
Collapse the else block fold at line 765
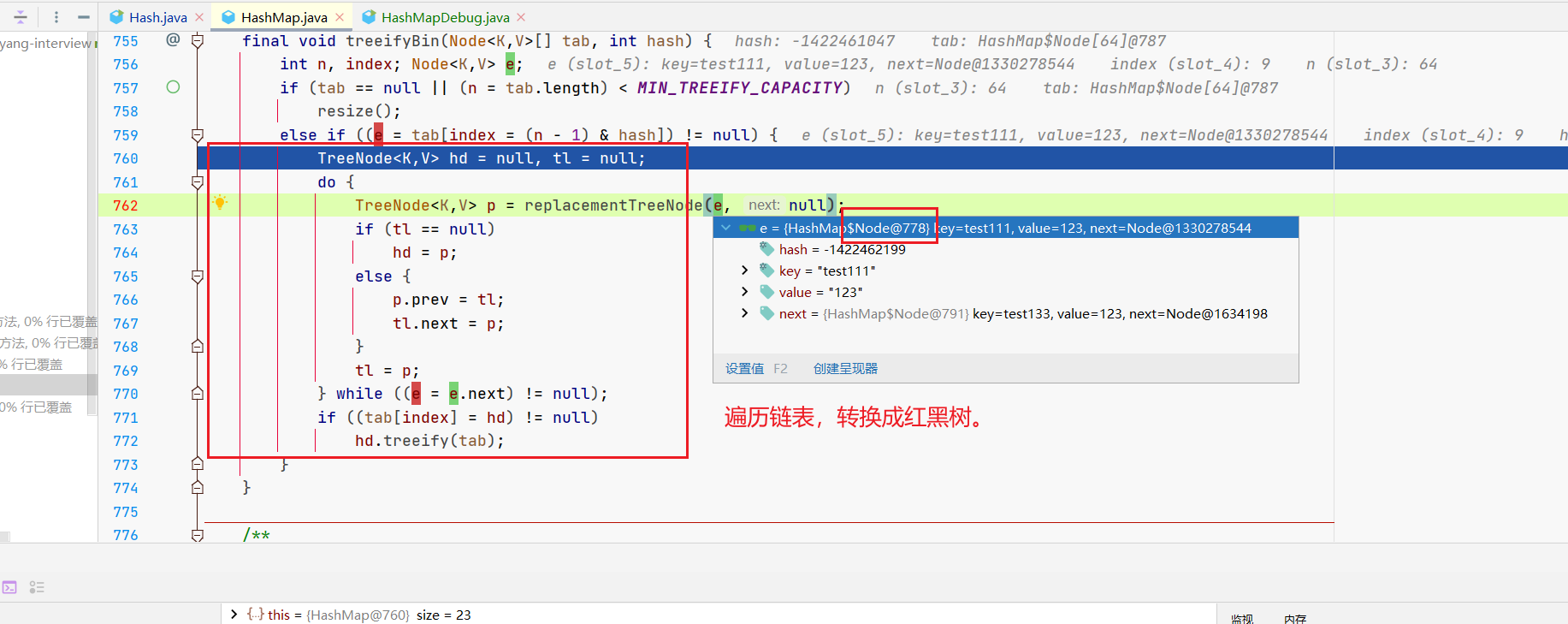(x=198, y=276)
